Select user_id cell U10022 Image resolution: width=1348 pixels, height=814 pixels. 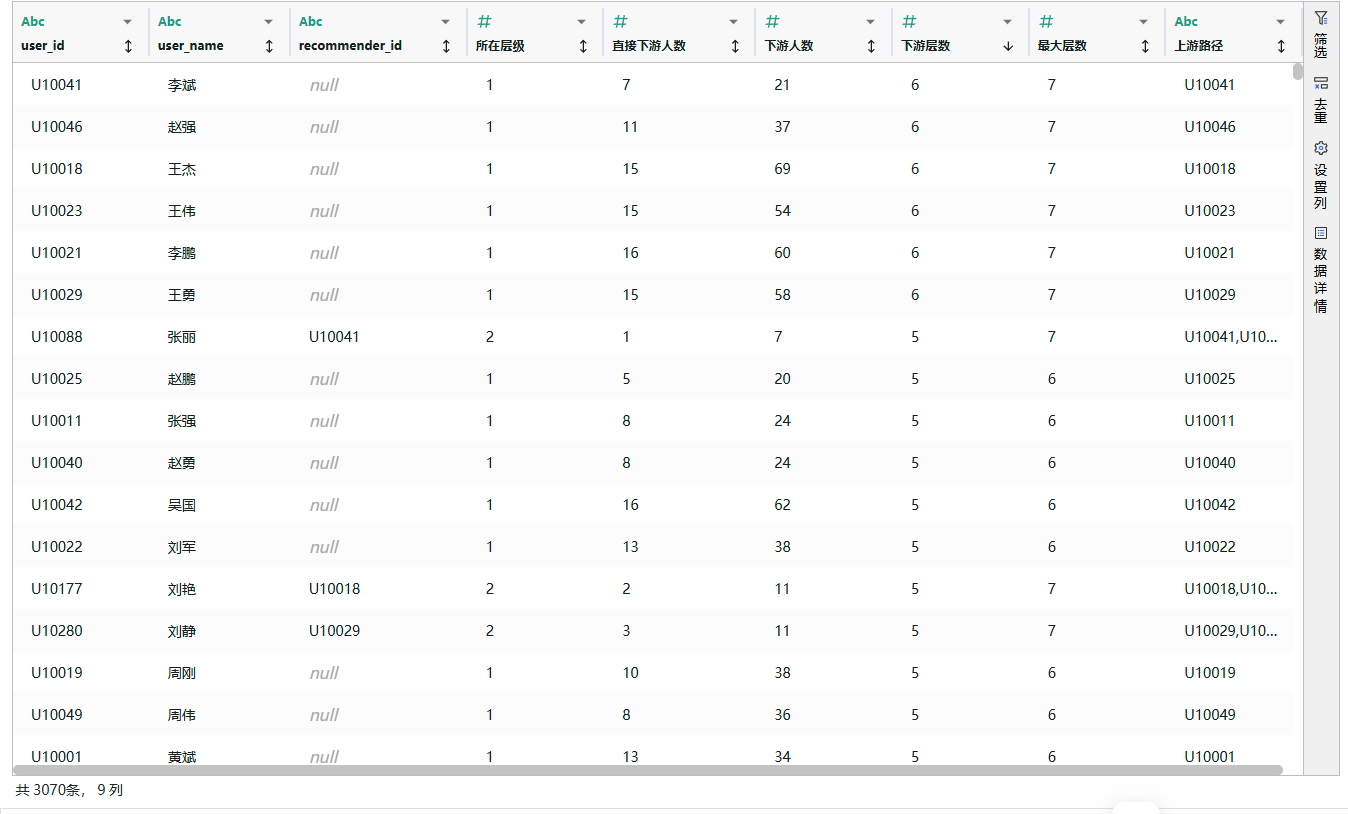tap(56, 547)
